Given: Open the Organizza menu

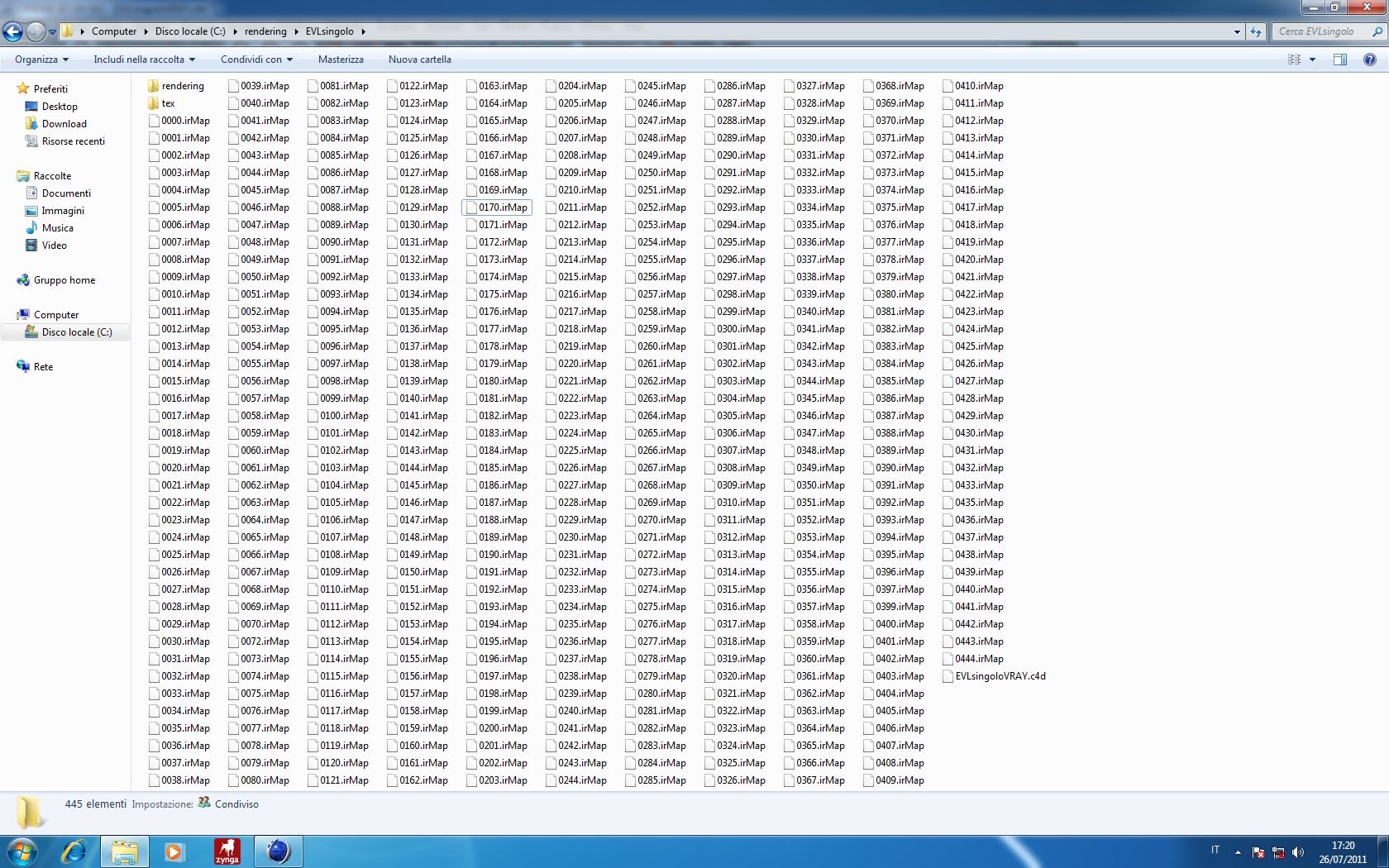Looking at the screenshot, I should click(x=41, y=60).
